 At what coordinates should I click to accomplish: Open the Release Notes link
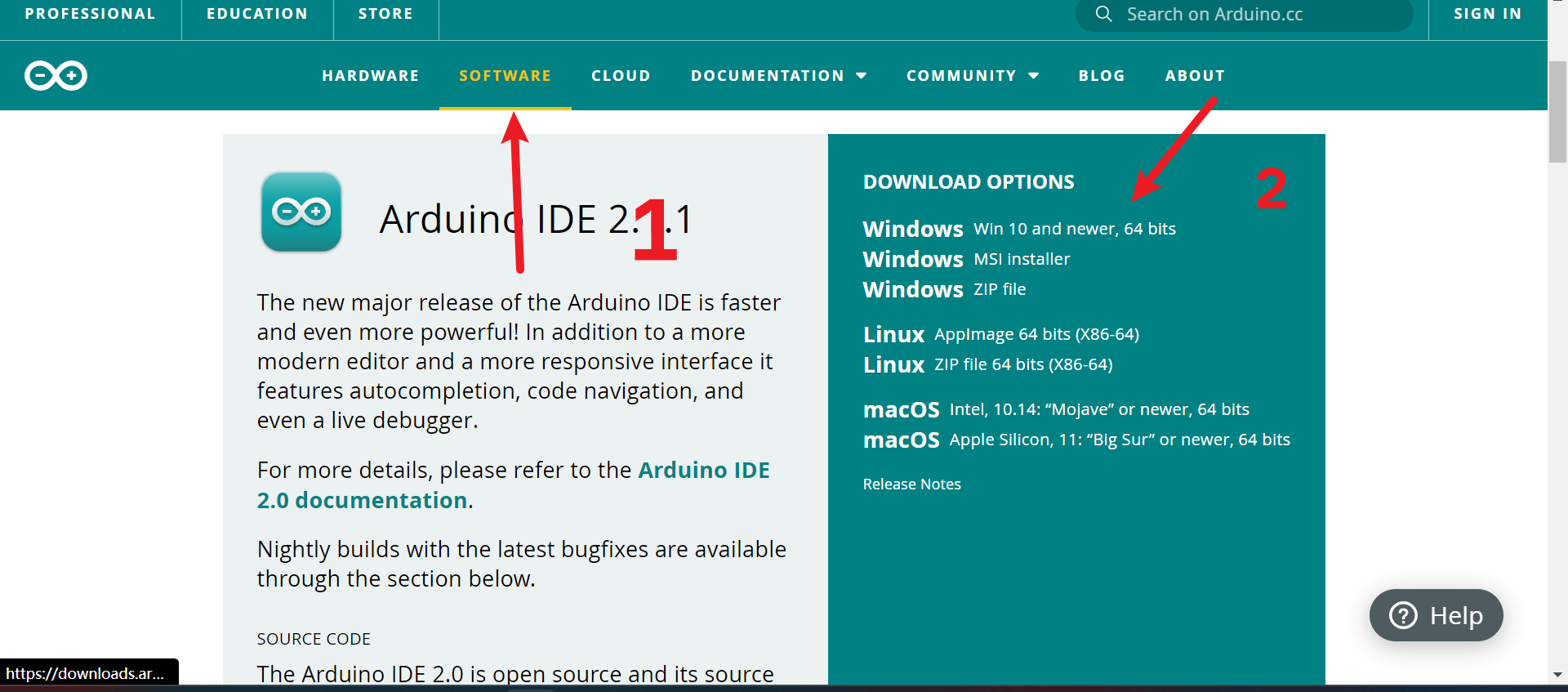tap(911, 484)
